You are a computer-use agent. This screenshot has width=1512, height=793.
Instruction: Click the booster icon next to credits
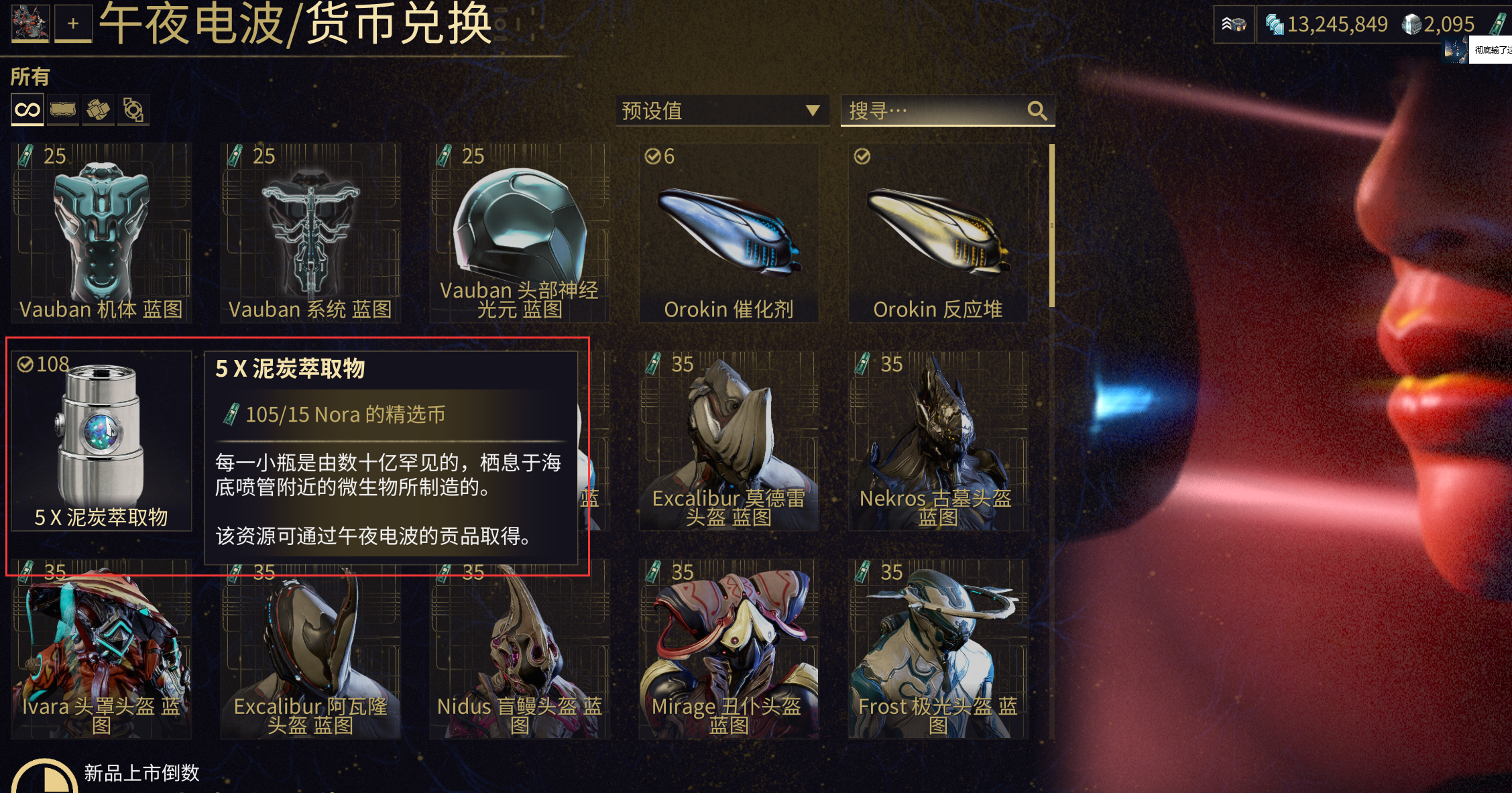tap(1234, 25)
